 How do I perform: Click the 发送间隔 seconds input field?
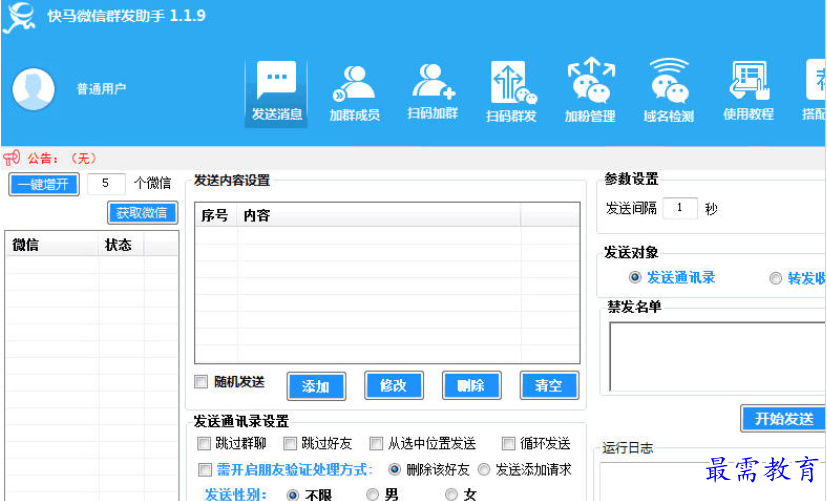coord(680,208)
